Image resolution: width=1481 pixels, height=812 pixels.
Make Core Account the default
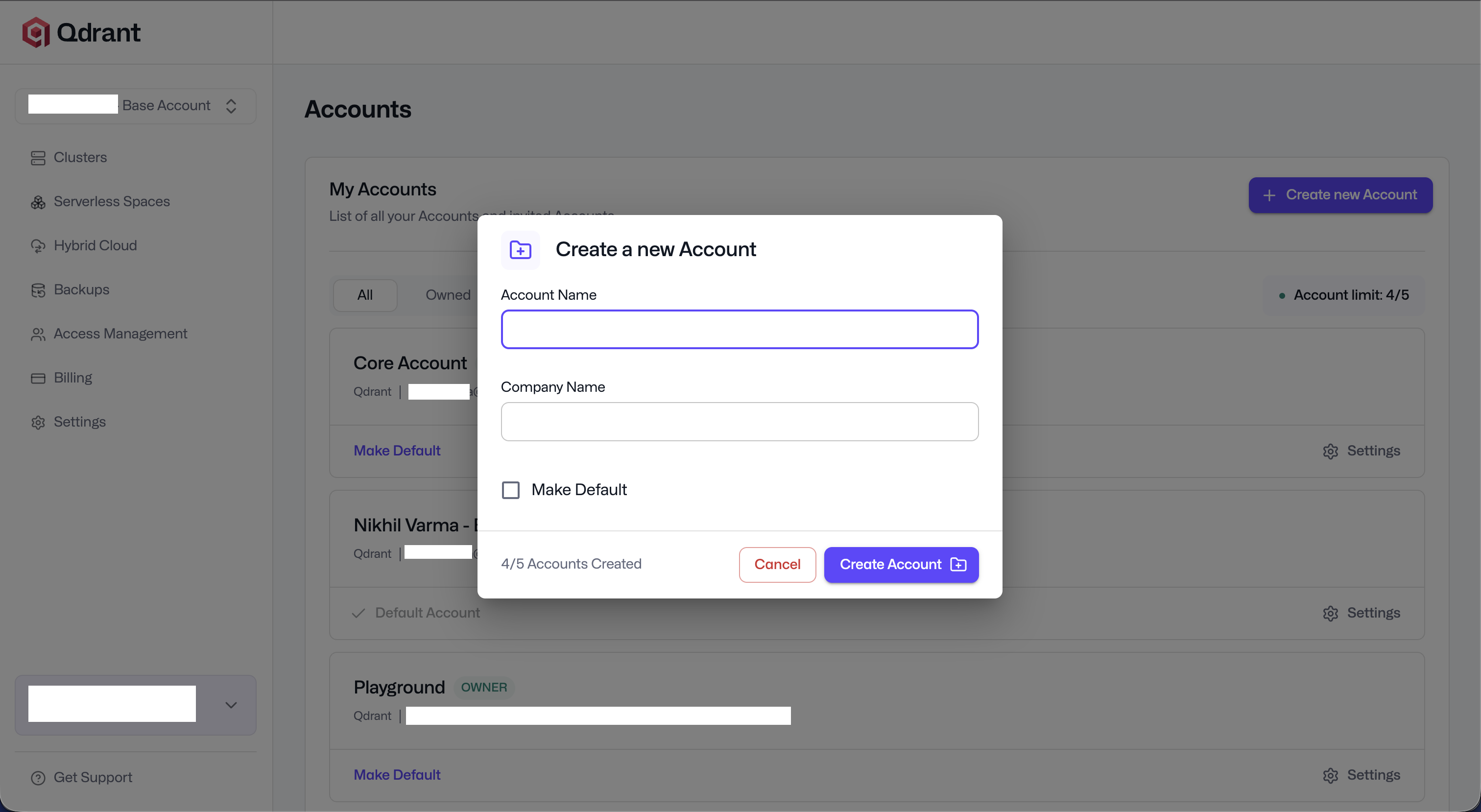(x=397, y=451)
